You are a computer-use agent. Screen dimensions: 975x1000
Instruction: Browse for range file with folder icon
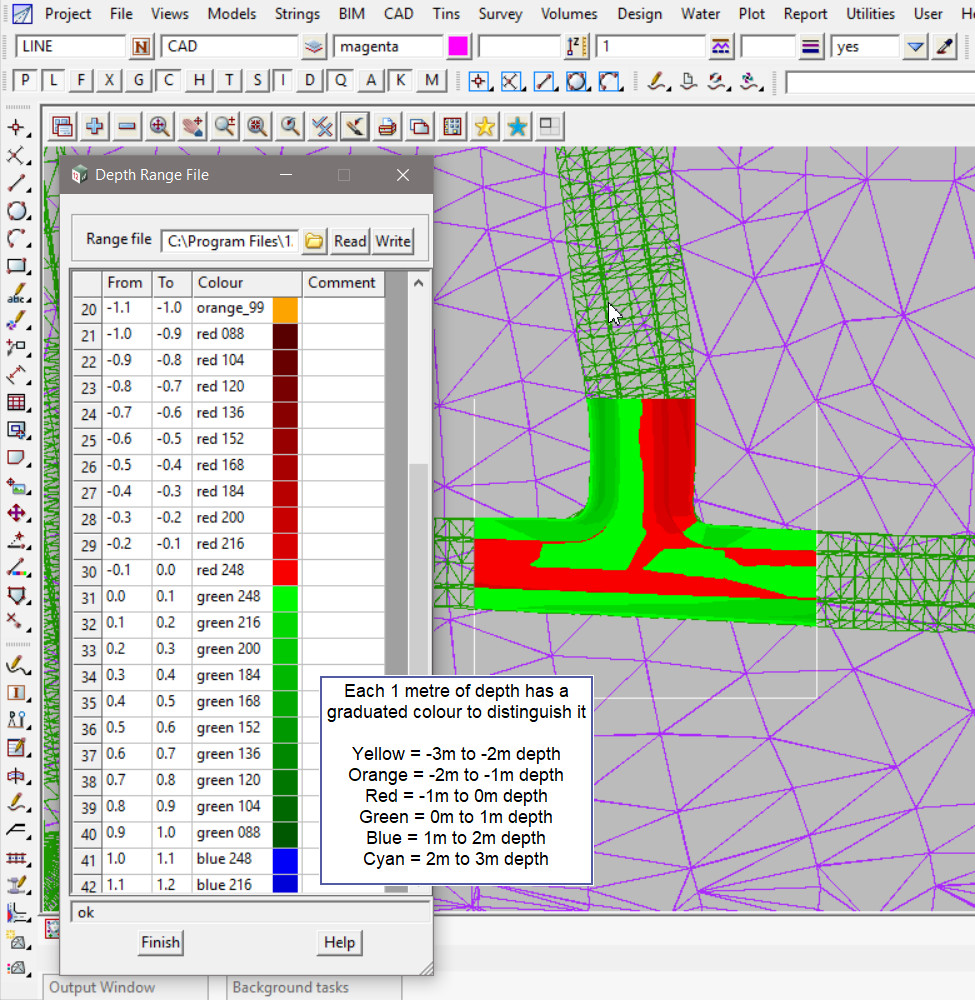click(x=315, y=240)
